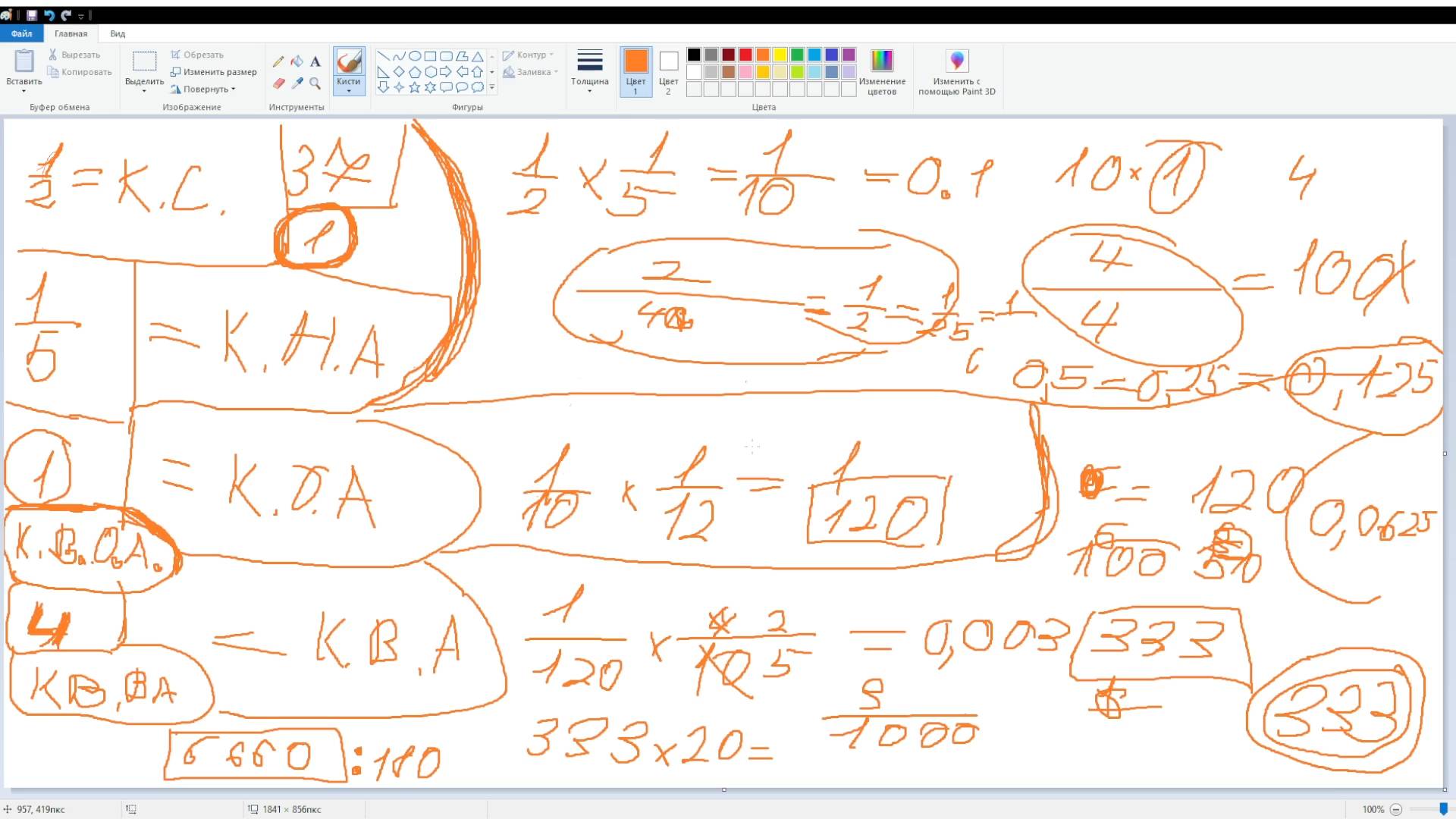Select the Pencil tool
1456x819 pixels.
(278, 61)
